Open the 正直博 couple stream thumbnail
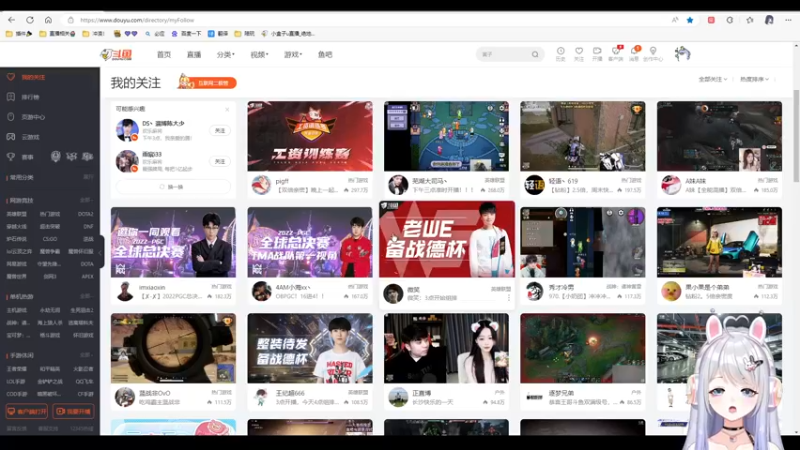The width and height of the screenshot is (800, 450). pyautogui.click(x=446, y=348)
